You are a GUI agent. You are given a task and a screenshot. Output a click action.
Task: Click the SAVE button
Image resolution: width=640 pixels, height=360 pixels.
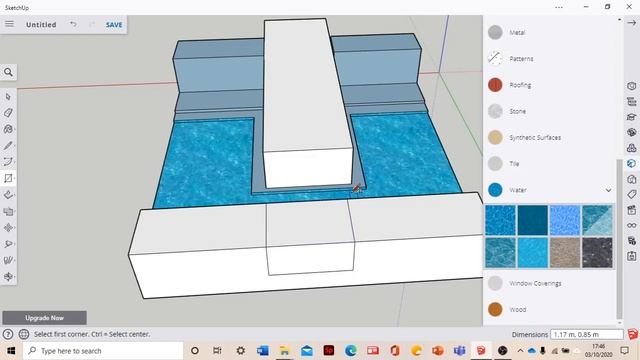tap(114, 25)
